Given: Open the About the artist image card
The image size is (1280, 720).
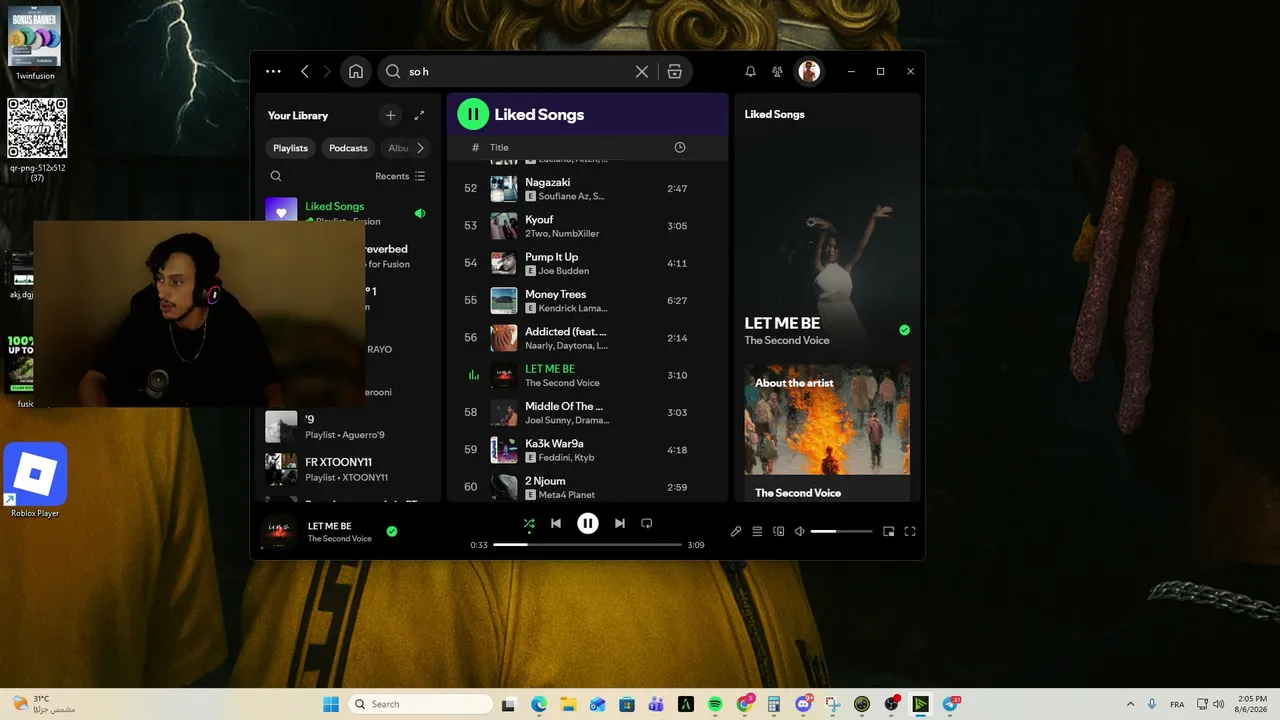Looking at the screenshot, I should (x=827, y=419).
